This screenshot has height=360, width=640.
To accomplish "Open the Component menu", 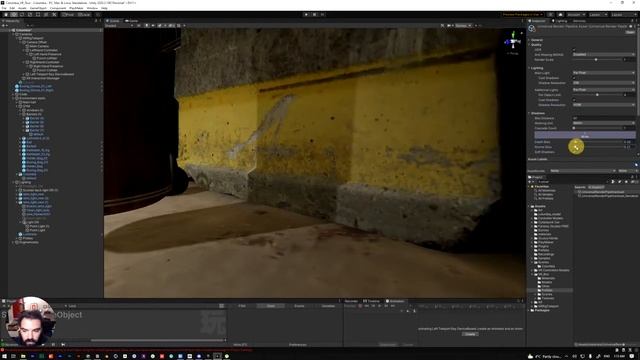I will click(x=58, y=8).
